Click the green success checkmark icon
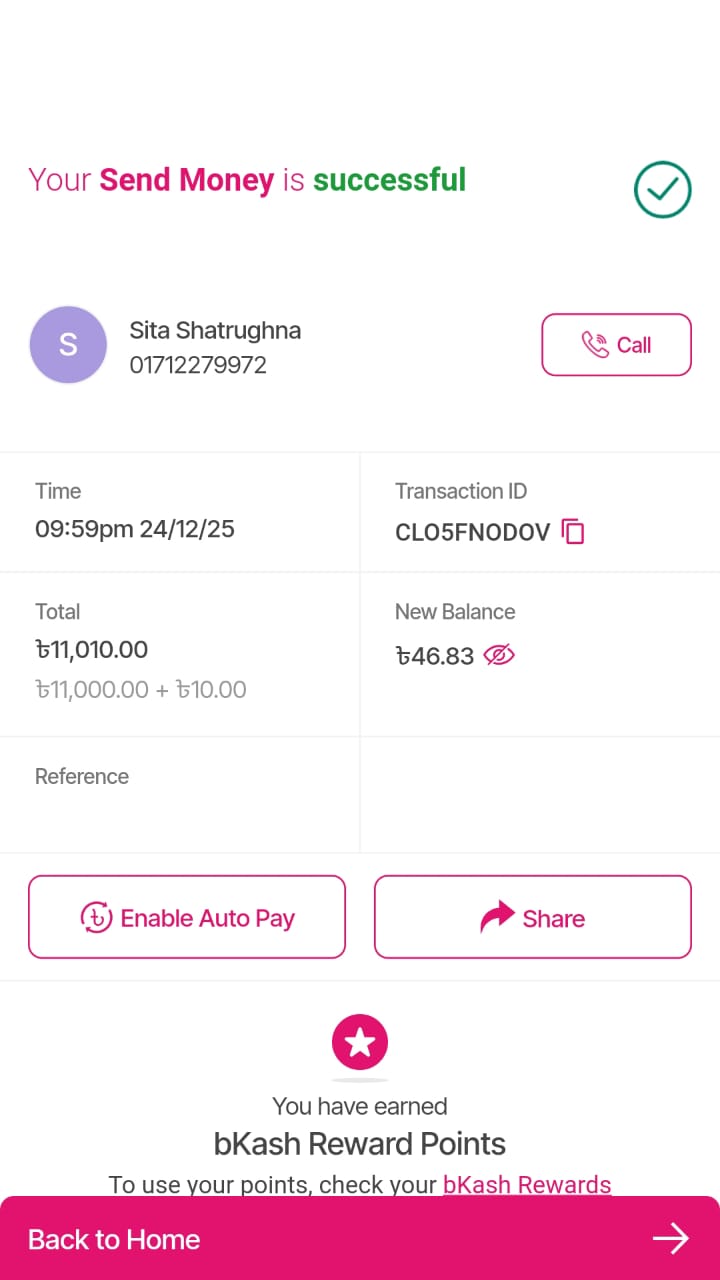720x1280 pixels. point(662,189)
